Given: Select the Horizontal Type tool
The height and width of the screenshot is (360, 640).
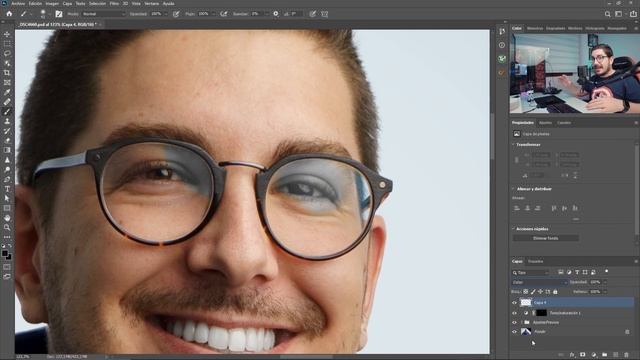Looking at the screenshot, I should pyautogui.click(x=7, y=189).
